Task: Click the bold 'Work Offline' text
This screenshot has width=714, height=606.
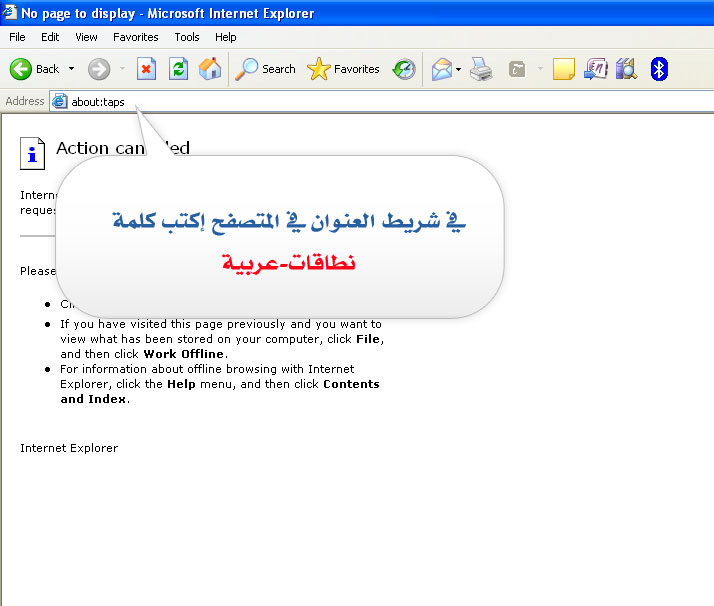Action: pos(184,354)
